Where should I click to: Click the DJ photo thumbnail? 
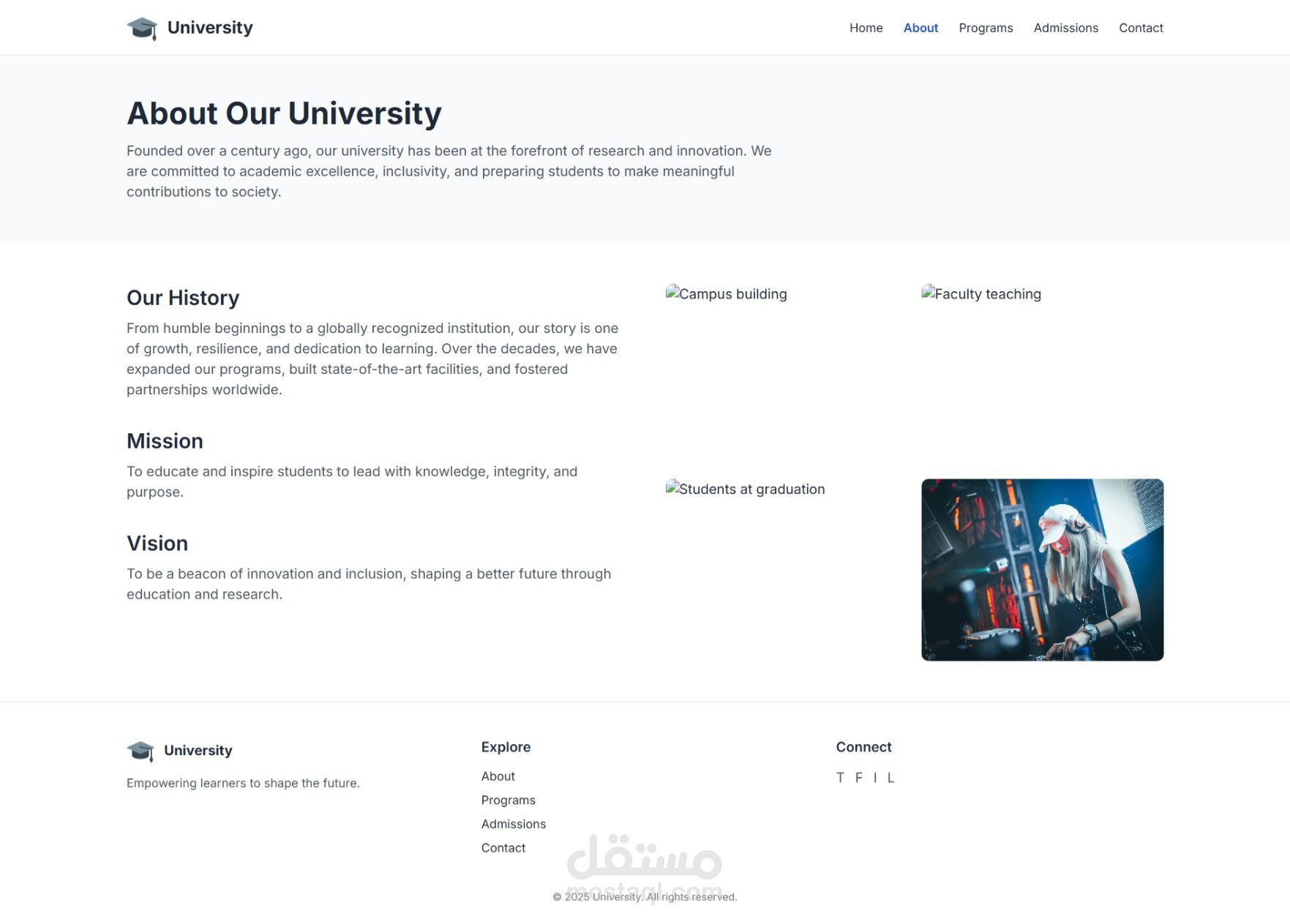pos(1042,570)
